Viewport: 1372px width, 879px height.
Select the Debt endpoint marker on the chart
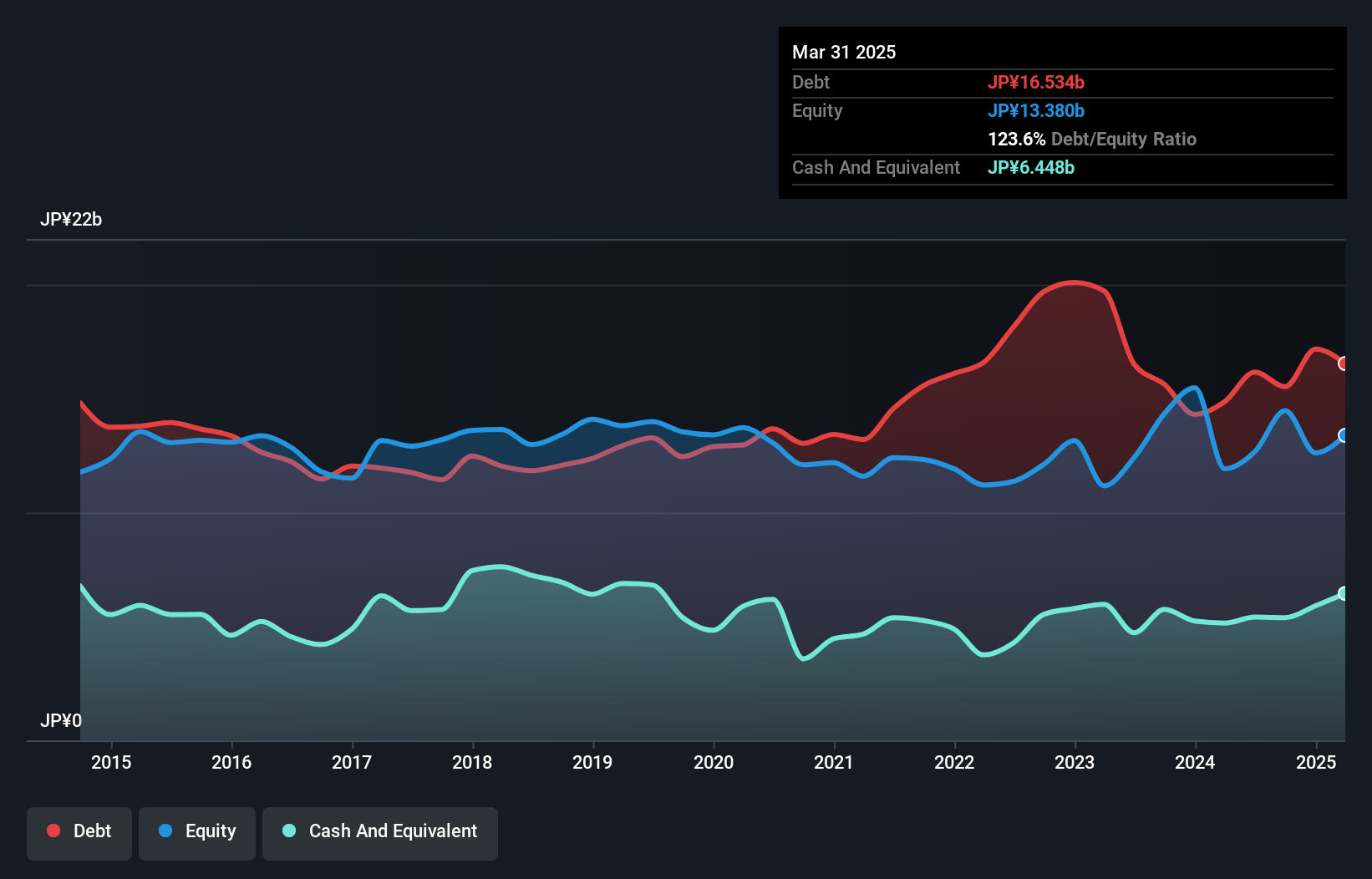point(1344,364)
